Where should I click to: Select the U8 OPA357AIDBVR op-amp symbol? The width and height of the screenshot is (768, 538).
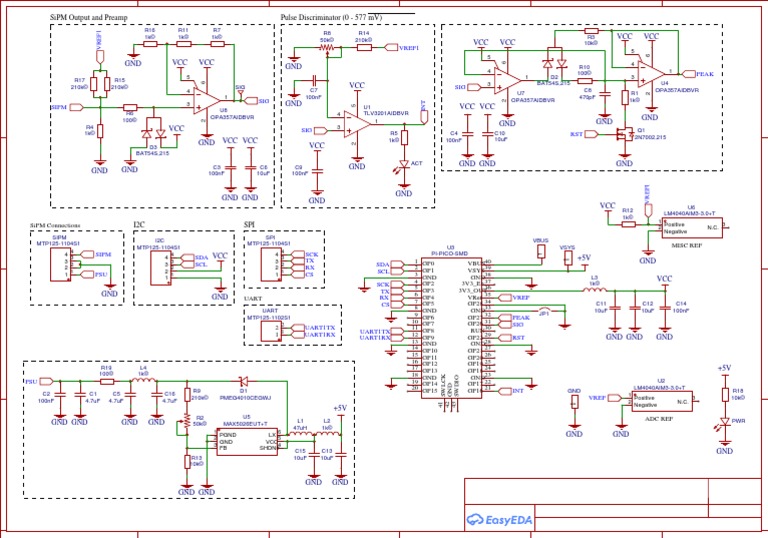[x=206, y=100]
